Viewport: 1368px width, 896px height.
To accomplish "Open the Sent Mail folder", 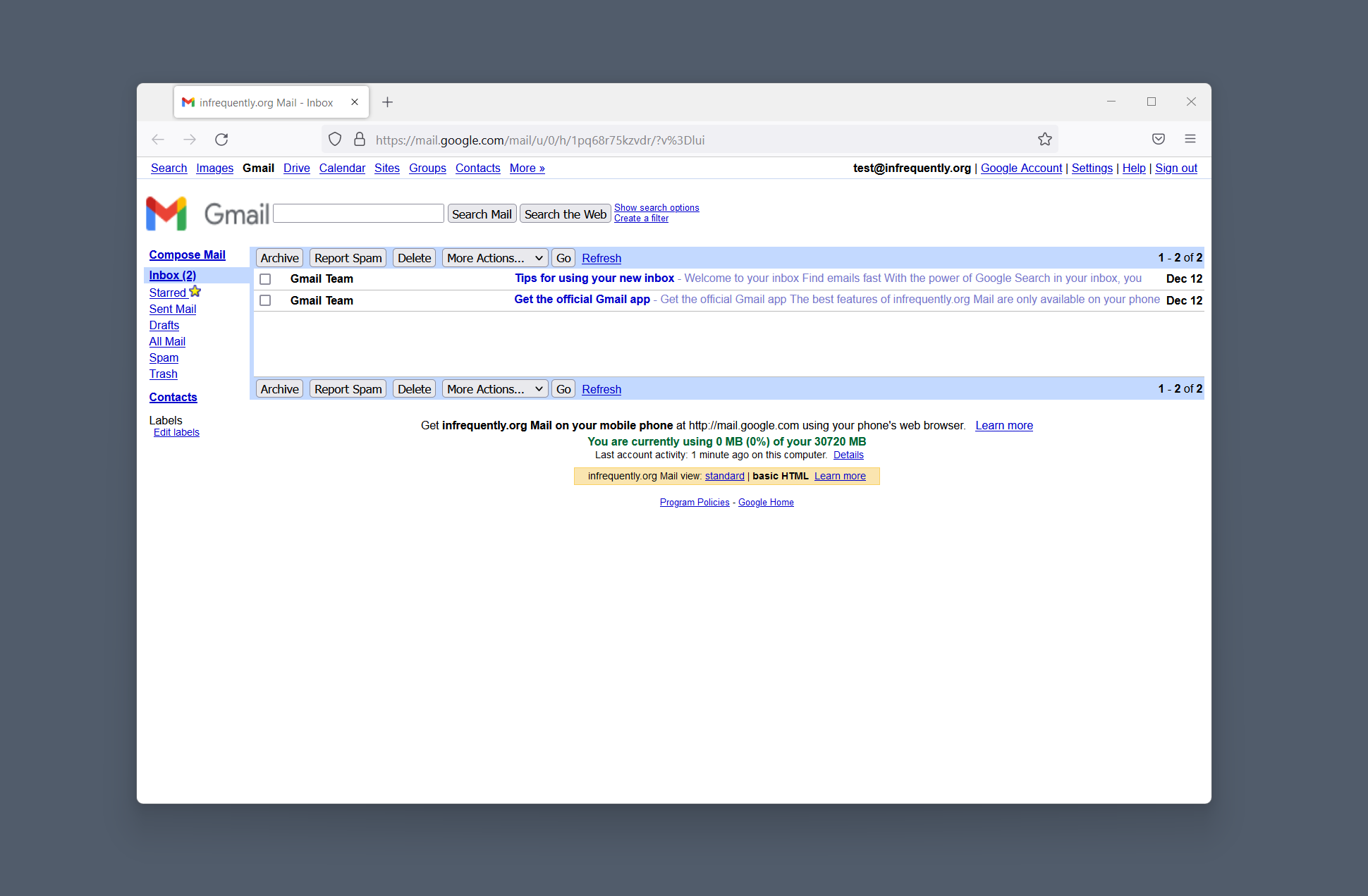I will point(173,309).
